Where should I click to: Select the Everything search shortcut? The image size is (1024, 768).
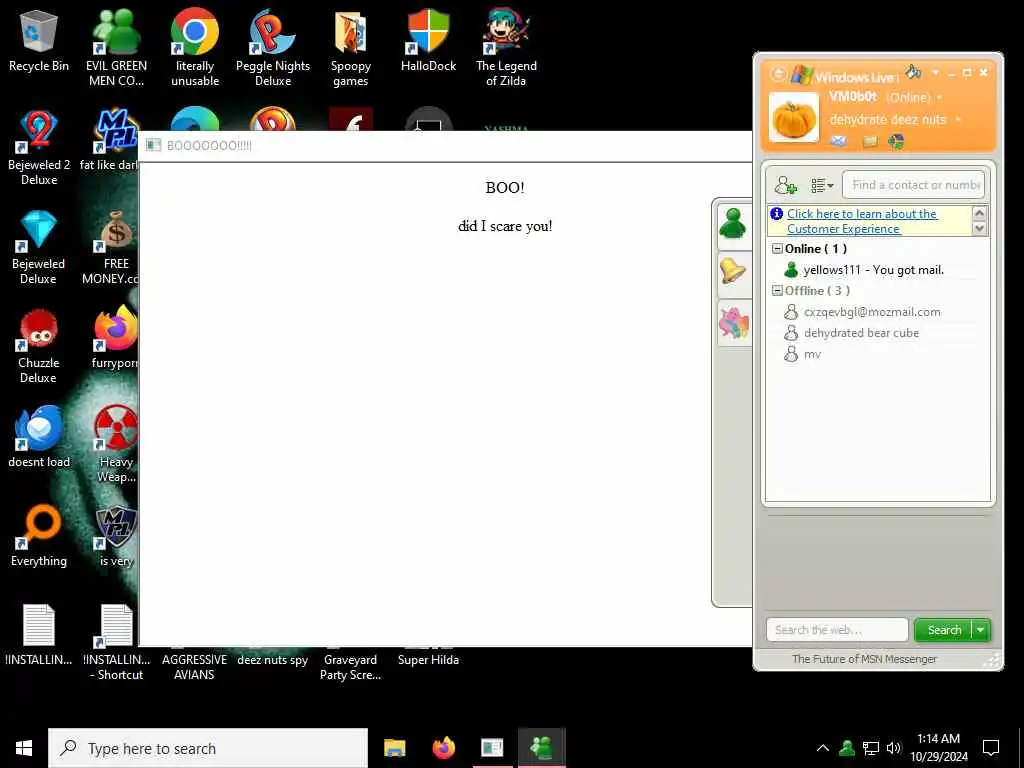[39, 536]
